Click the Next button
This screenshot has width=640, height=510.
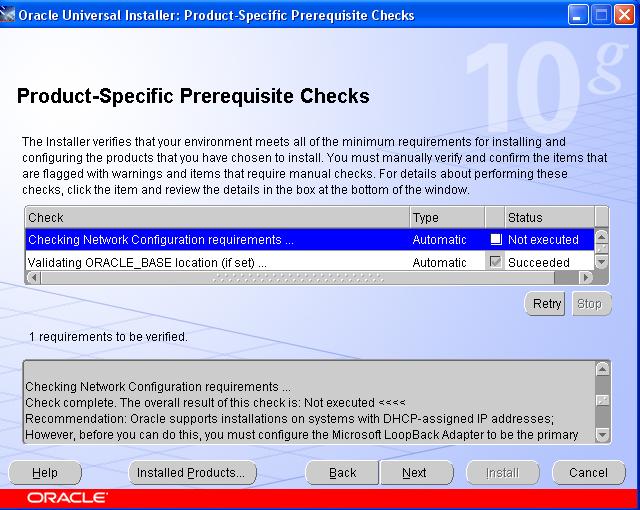coord(414,473)
